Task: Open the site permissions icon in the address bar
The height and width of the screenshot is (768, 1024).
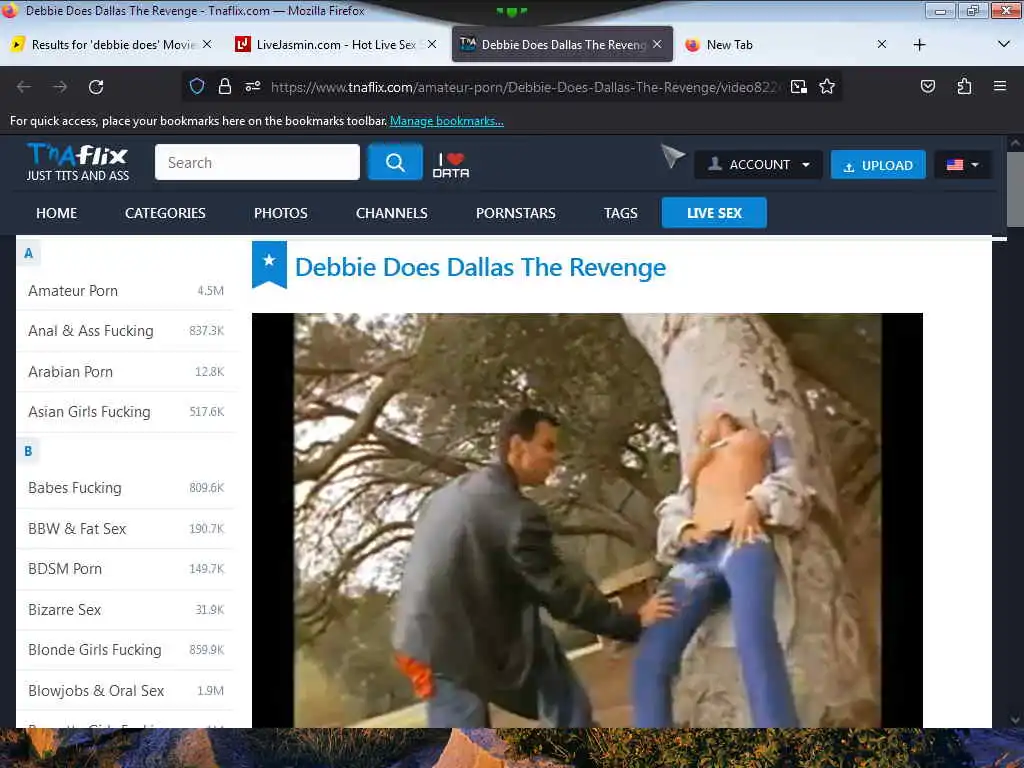Action: coord(253,86)
